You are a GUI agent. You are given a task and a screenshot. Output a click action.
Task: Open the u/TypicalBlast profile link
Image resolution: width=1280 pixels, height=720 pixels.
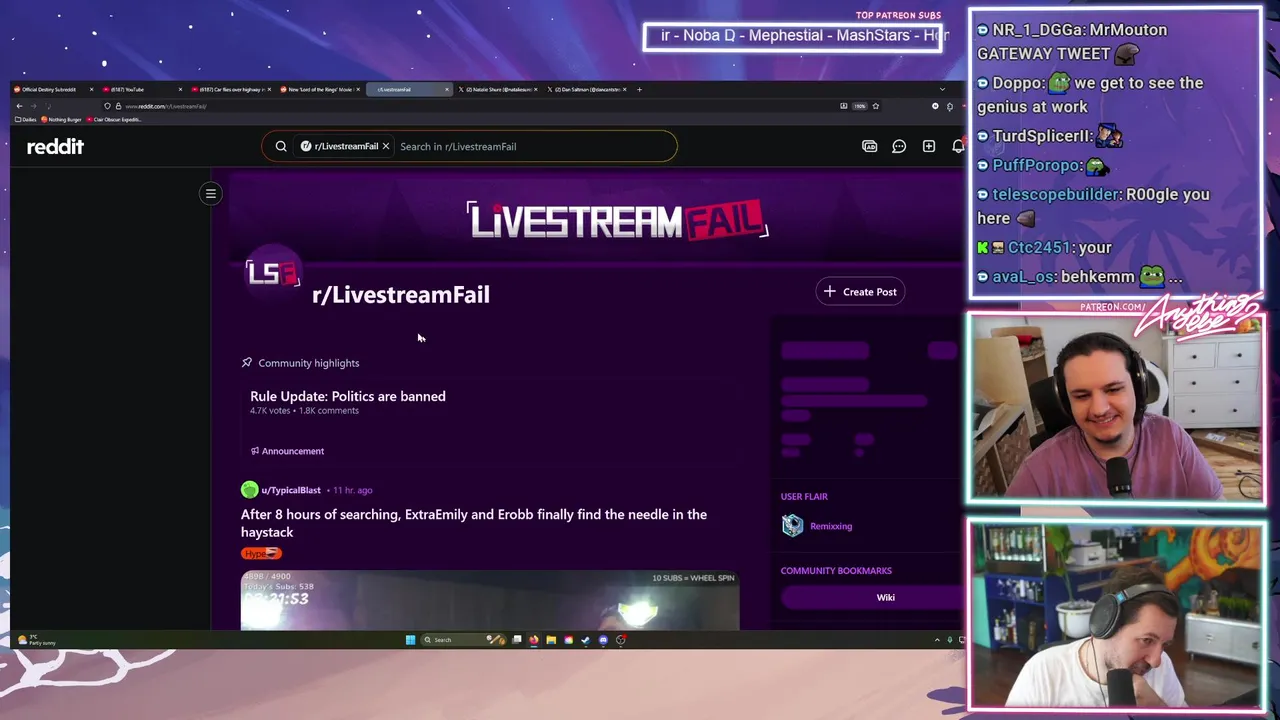(291, 490)
